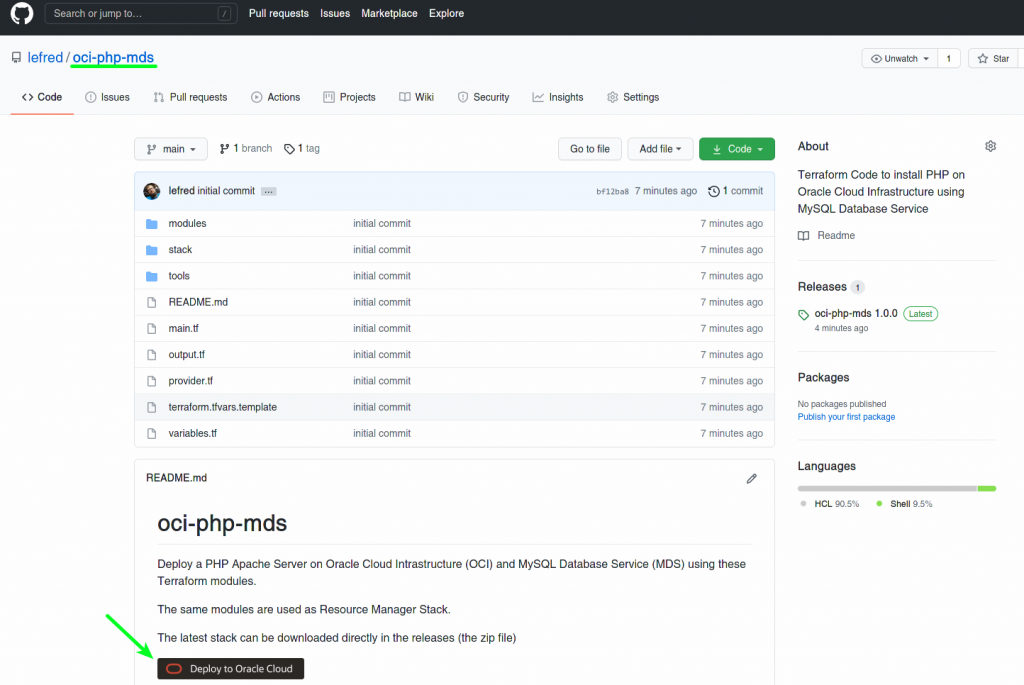View the 1 branch link
The width and height of the screenshot is (1024, 685).
[x=246, y=149]
